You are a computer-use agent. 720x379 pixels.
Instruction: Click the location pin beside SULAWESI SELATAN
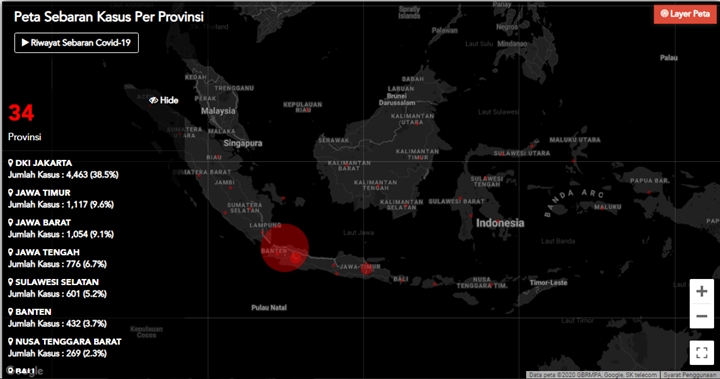[x=11, y=282]
